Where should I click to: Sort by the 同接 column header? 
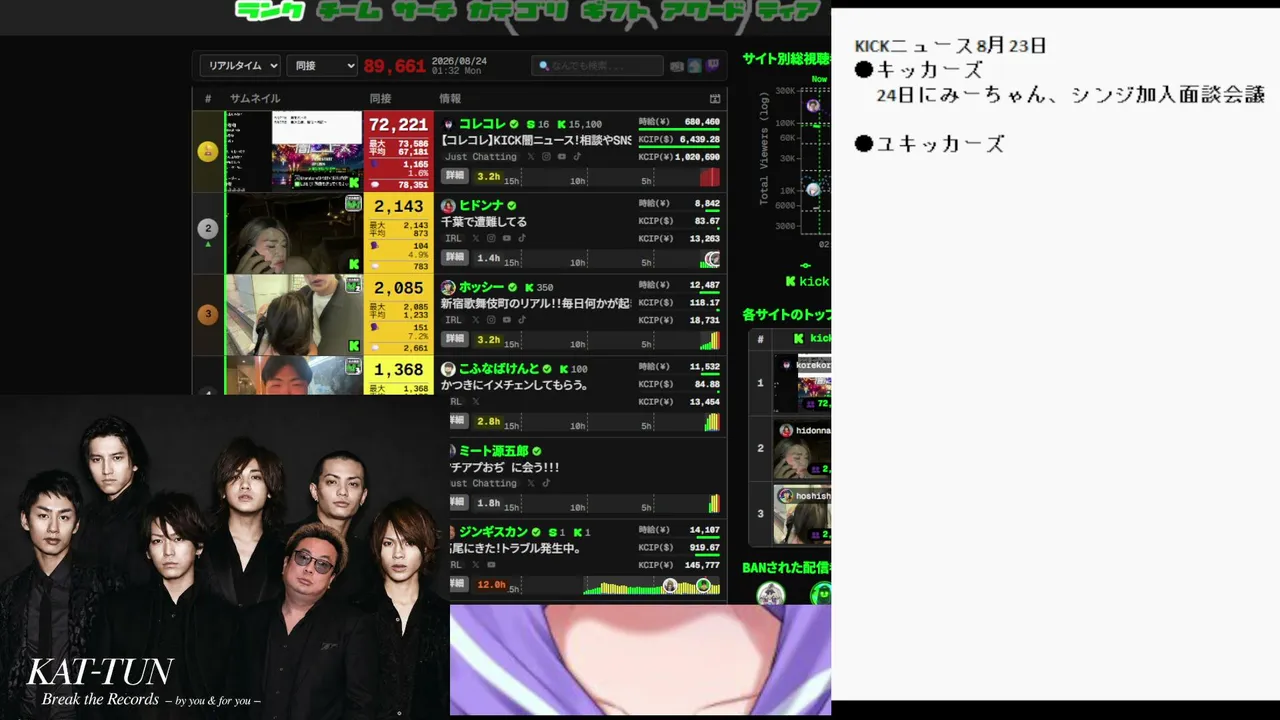(380, 99)
